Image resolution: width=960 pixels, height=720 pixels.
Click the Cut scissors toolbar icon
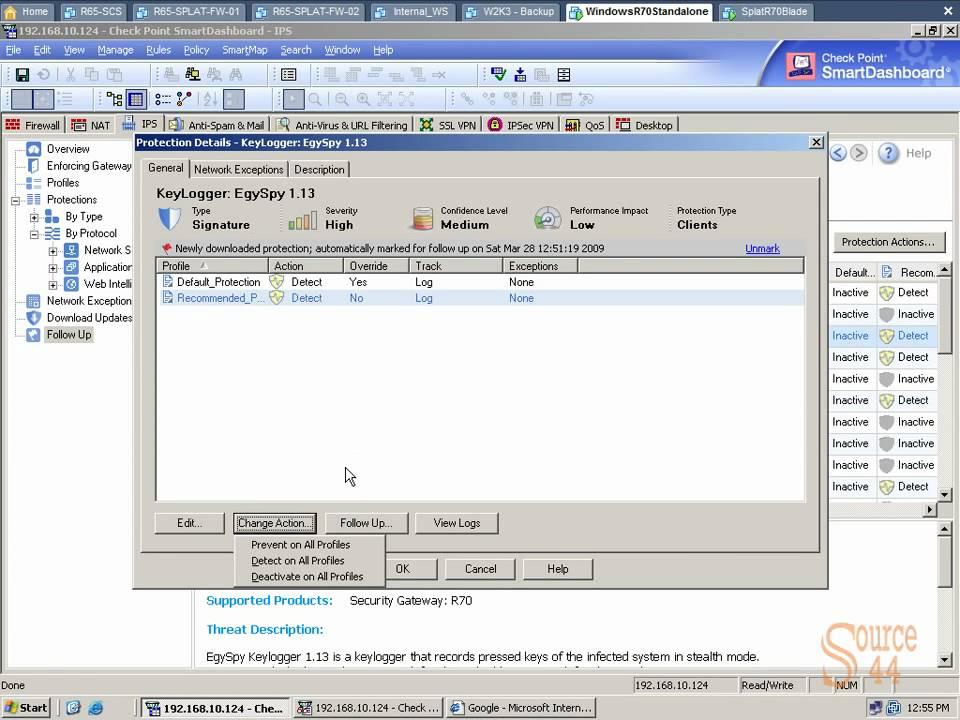(x=70, y=75)
